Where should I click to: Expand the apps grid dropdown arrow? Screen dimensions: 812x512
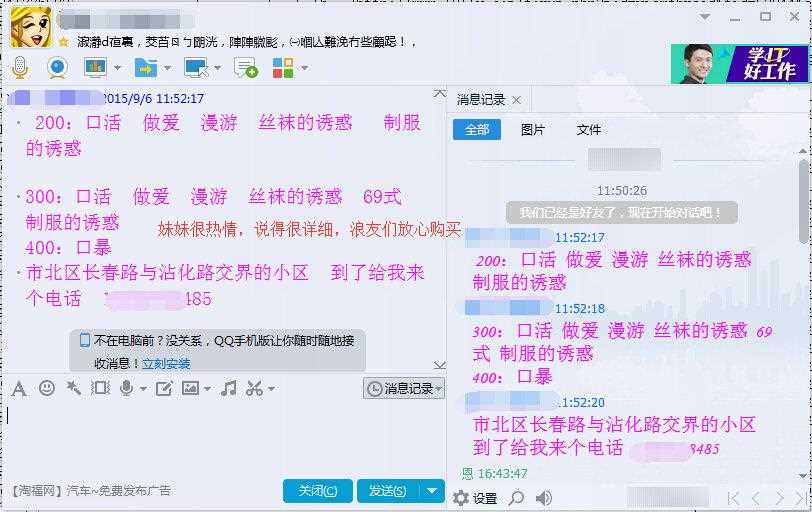(304, 68)
